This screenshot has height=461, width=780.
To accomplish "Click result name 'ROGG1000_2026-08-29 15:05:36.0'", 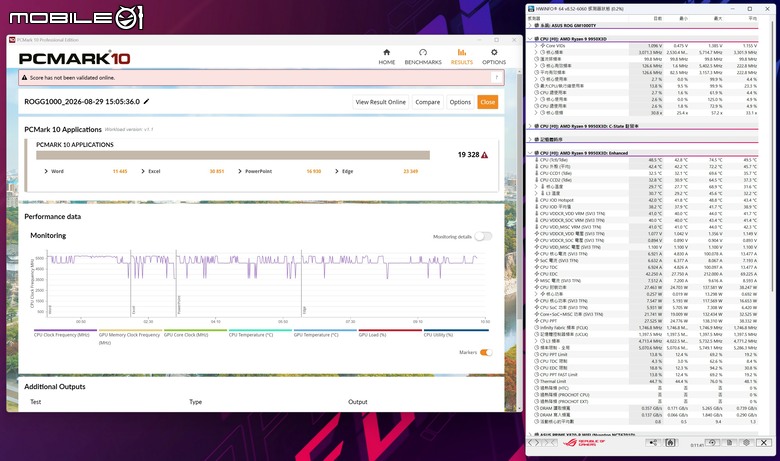I will click(x=82, y=101).
